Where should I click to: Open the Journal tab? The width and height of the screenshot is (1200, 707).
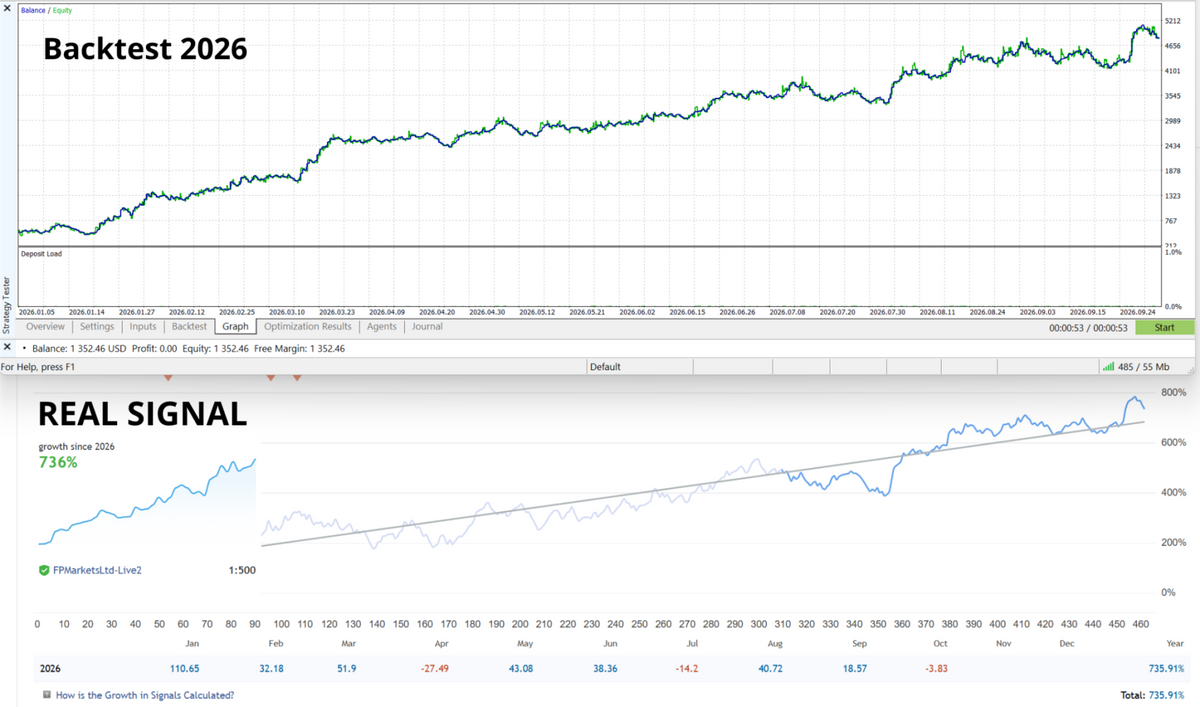pos(427,326)
